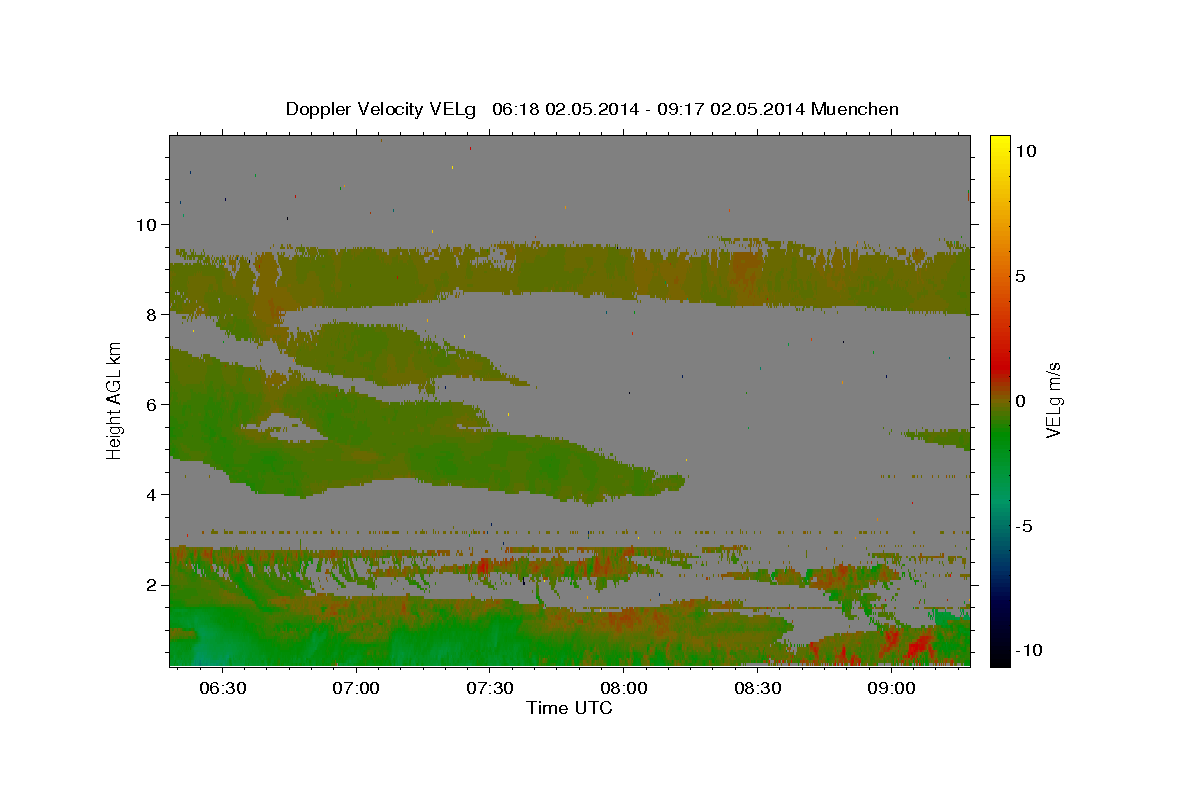Click the 09:00 time tick label
Screen dimensions: 1200x800
891,689
